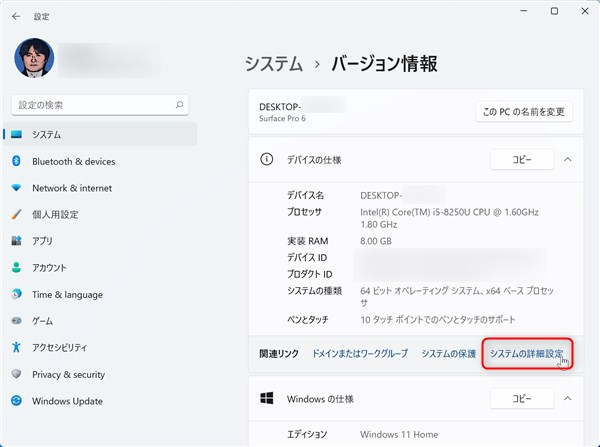Click the ペンとタッチ label
The image size is (600, 447).
(308, 320)
